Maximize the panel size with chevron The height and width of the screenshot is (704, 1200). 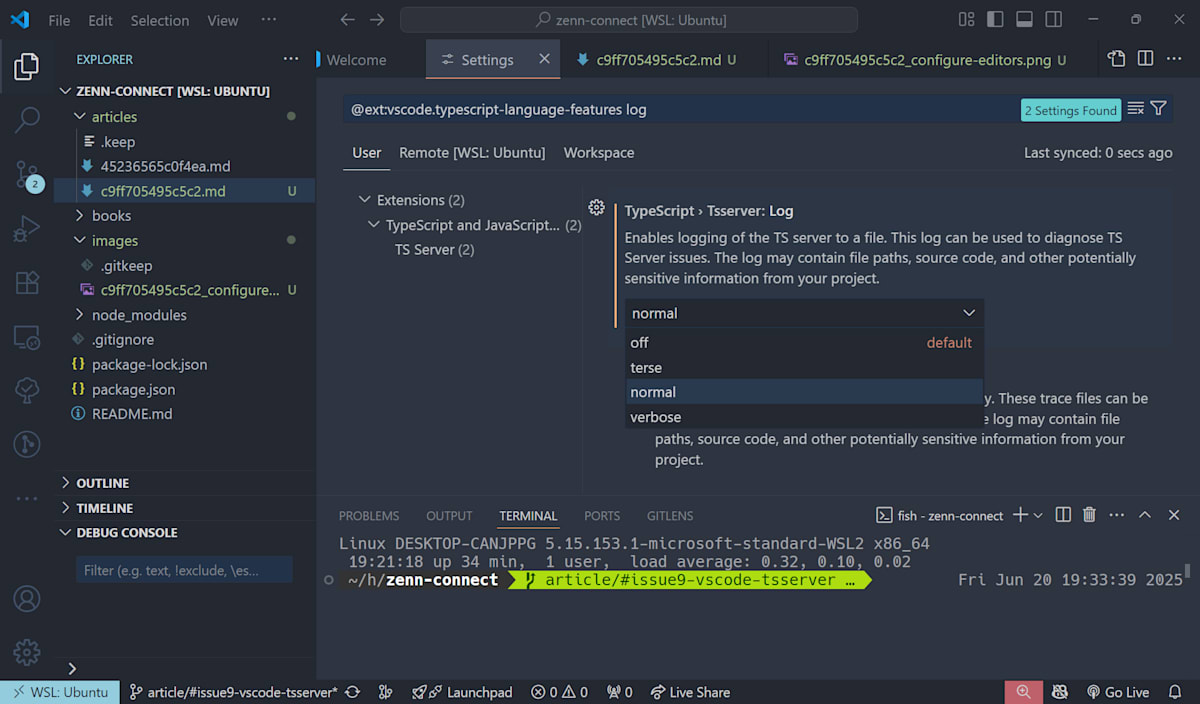coord(1145,515)
